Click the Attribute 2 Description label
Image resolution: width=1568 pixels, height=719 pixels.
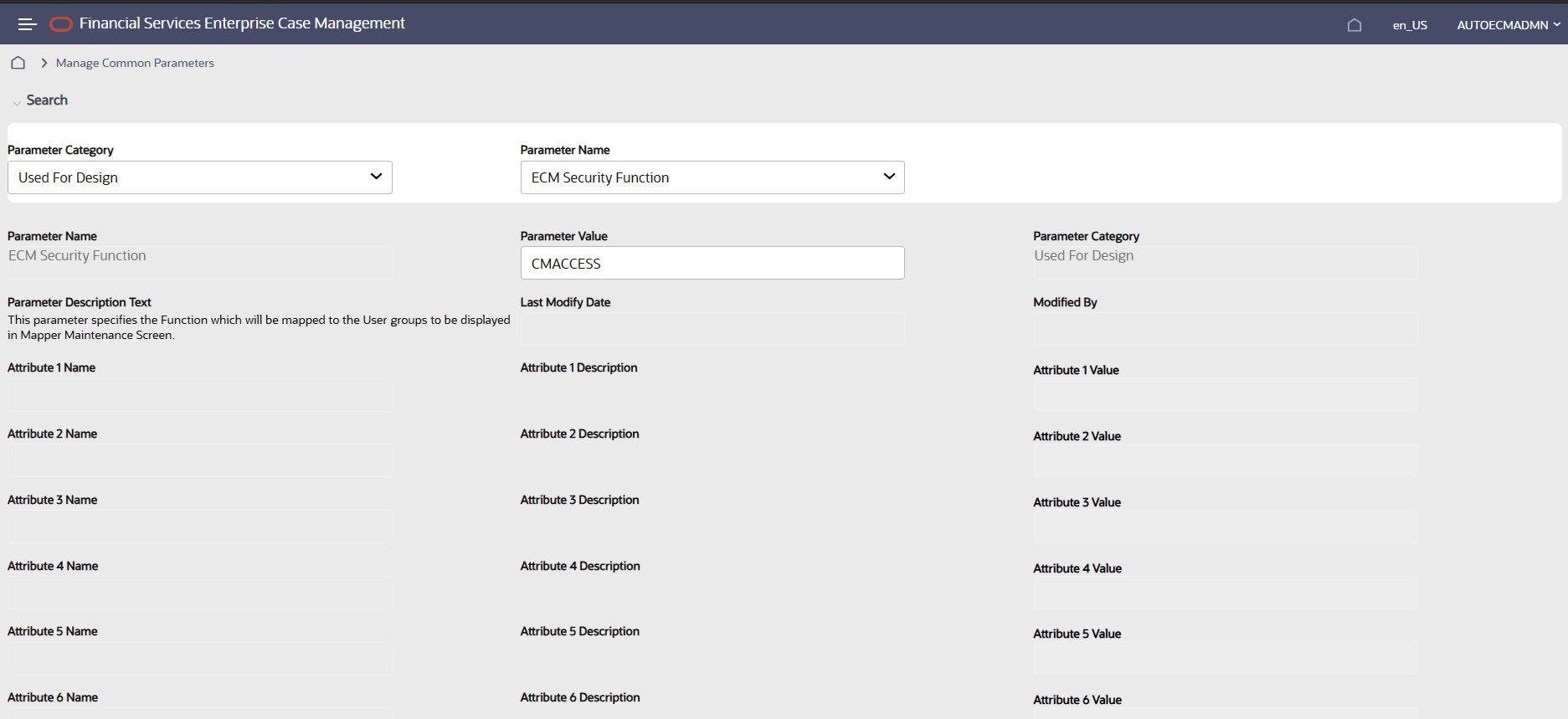579,434
